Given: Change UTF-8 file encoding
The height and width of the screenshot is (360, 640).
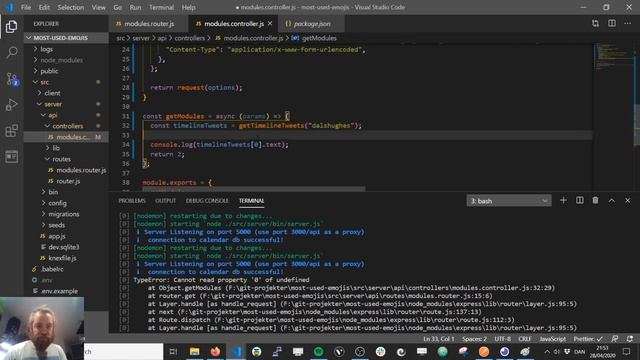Looking at the screenshot, I should point(502,339).
